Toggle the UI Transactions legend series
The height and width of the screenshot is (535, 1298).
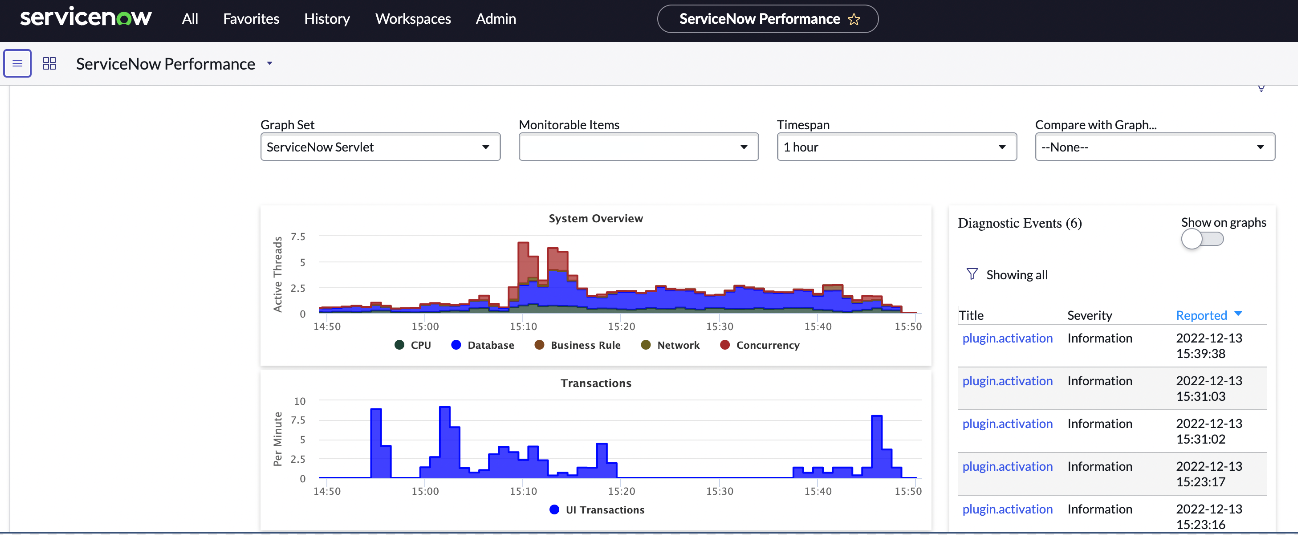(596, 510)
